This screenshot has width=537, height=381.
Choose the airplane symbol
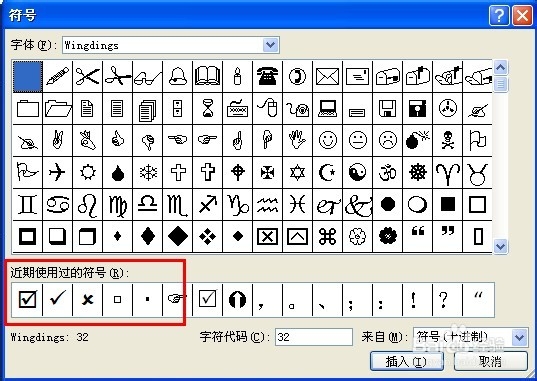(58, 172)
